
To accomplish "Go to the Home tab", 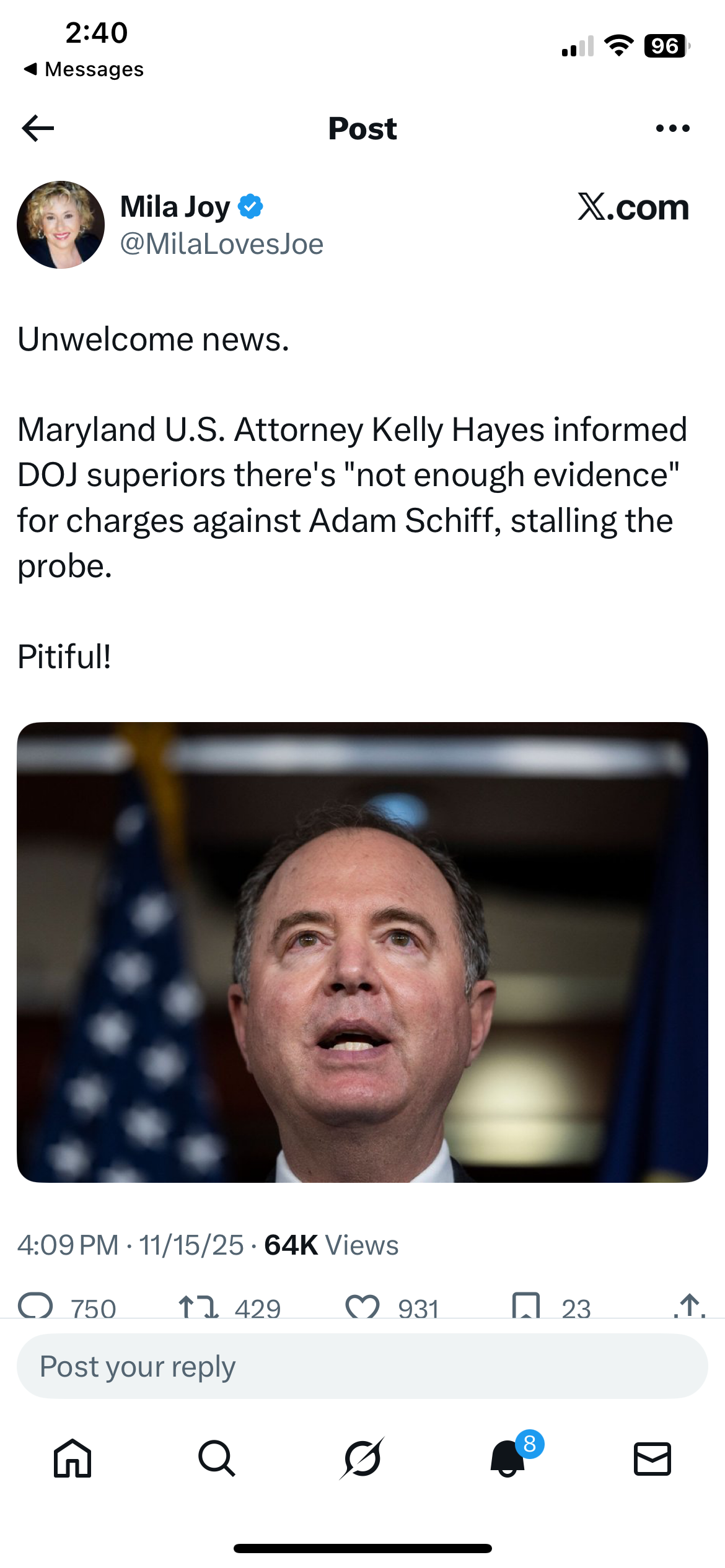I will (x=72, y=1458).
